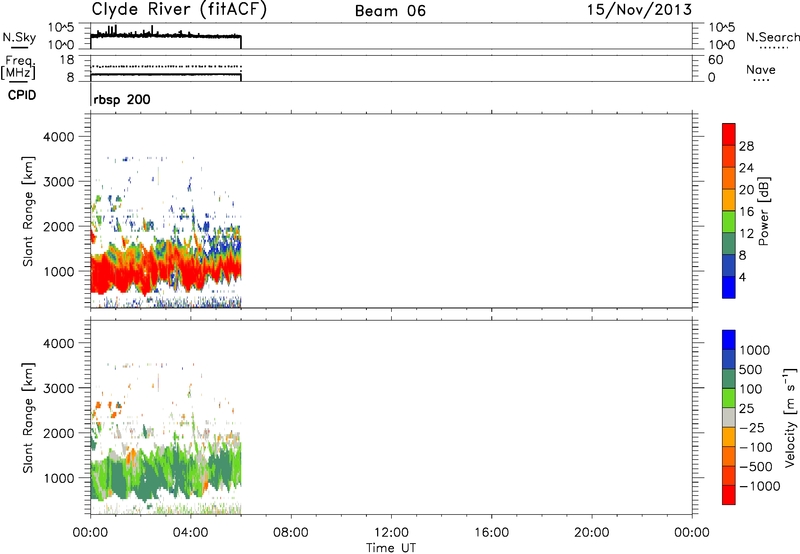Click the "18" frequency axis tick label
The height and width of the screenshot is (554, 800).
[67, 60]
